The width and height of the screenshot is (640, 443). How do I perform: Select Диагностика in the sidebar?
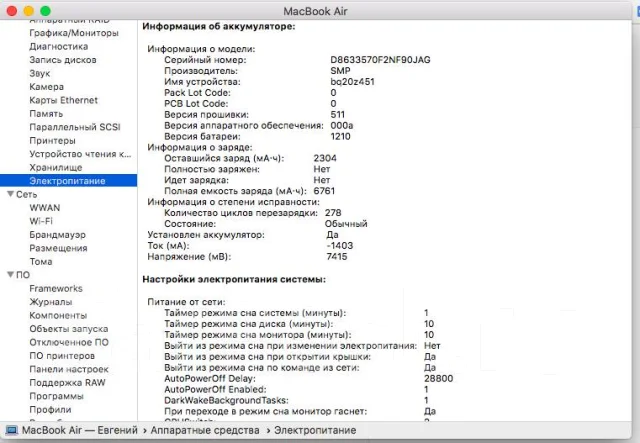pos(58,47)
